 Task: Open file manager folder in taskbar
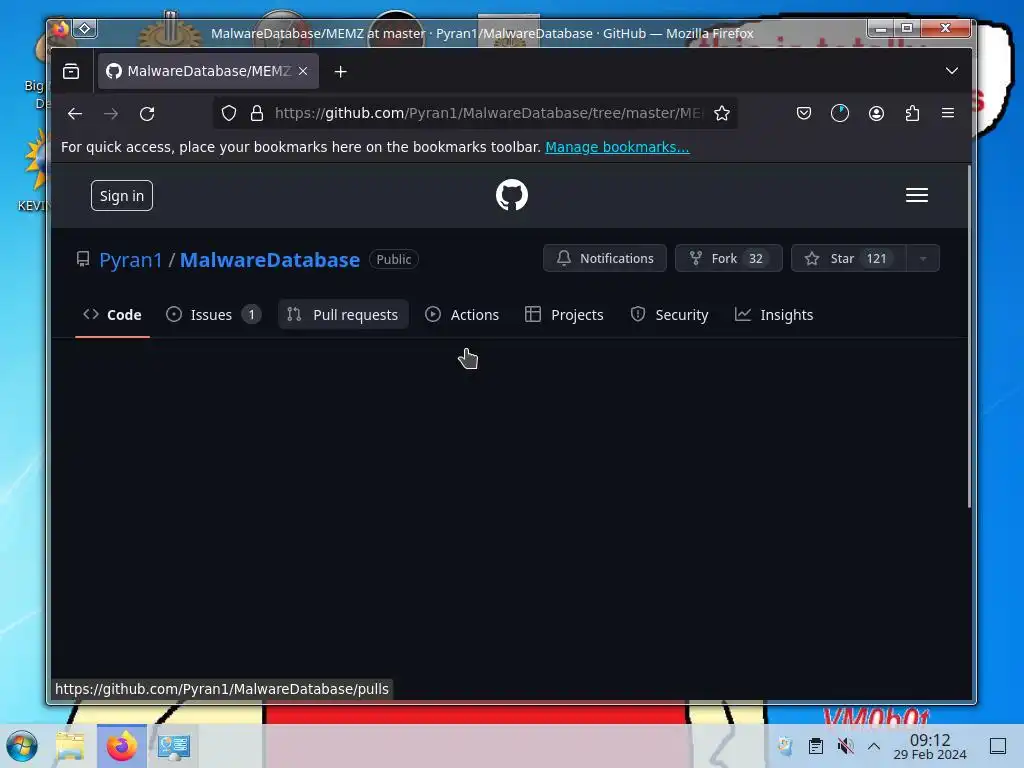pos(70,746)
